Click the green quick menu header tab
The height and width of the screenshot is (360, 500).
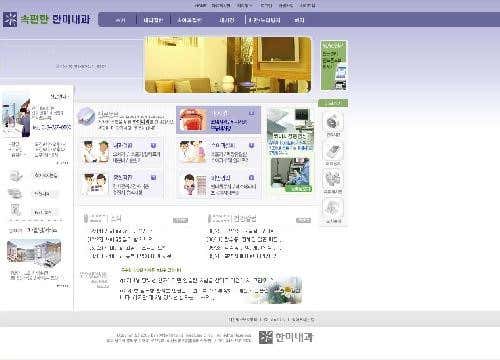333,103
